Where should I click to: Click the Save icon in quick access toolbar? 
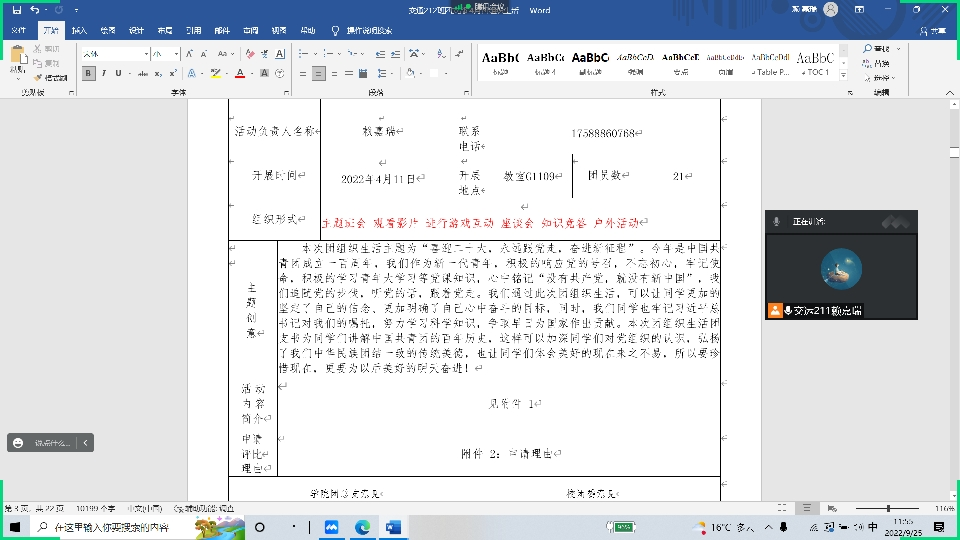click(17, 10)
